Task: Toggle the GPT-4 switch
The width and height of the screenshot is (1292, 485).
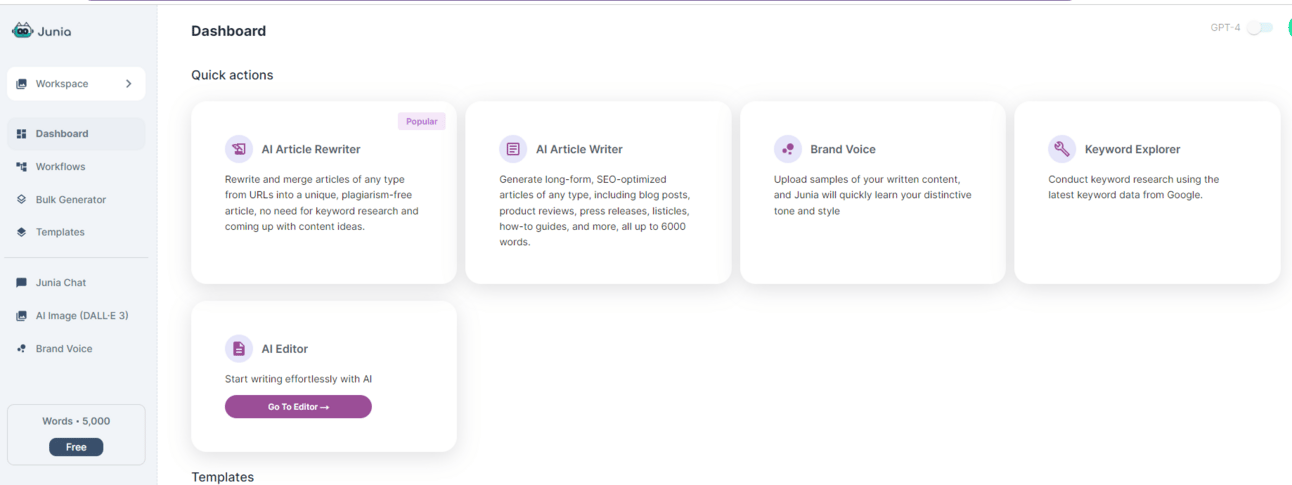Action: coord(1260,28)
